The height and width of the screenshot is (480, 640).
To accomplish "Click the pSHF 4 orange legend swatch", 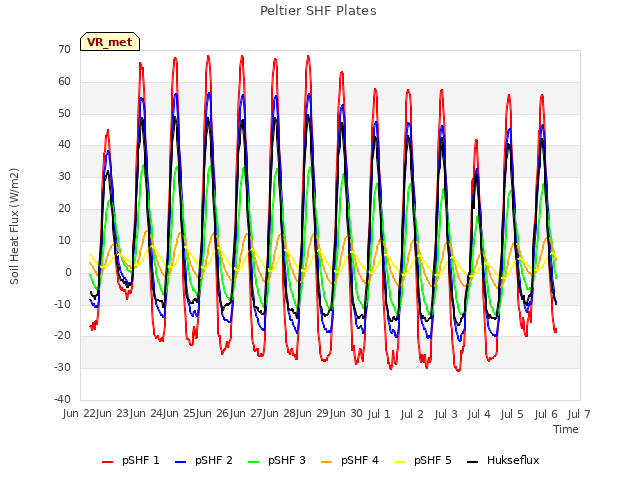I will (327, 462).
